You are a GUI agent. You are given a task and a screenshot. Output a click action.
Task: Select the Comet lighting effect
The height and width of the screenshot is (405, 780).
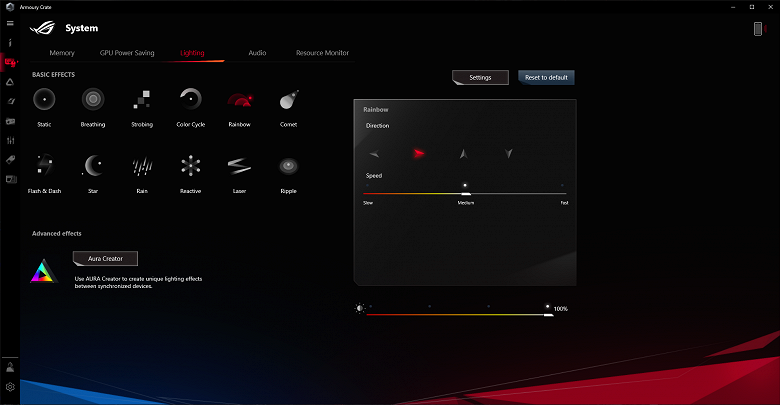point(289,100)
